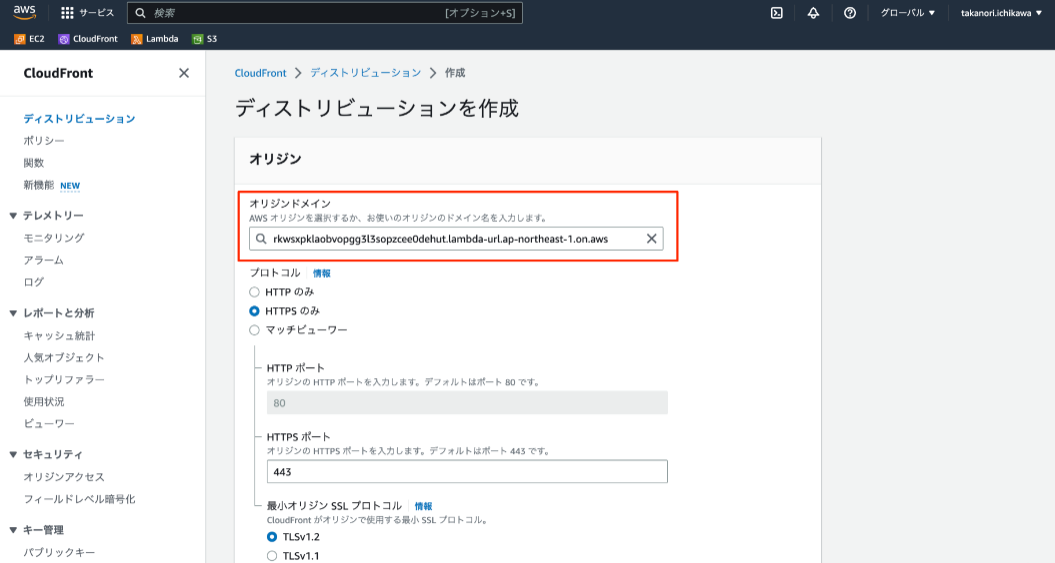Open アラーム in the sidebar

tap(44, 260)
